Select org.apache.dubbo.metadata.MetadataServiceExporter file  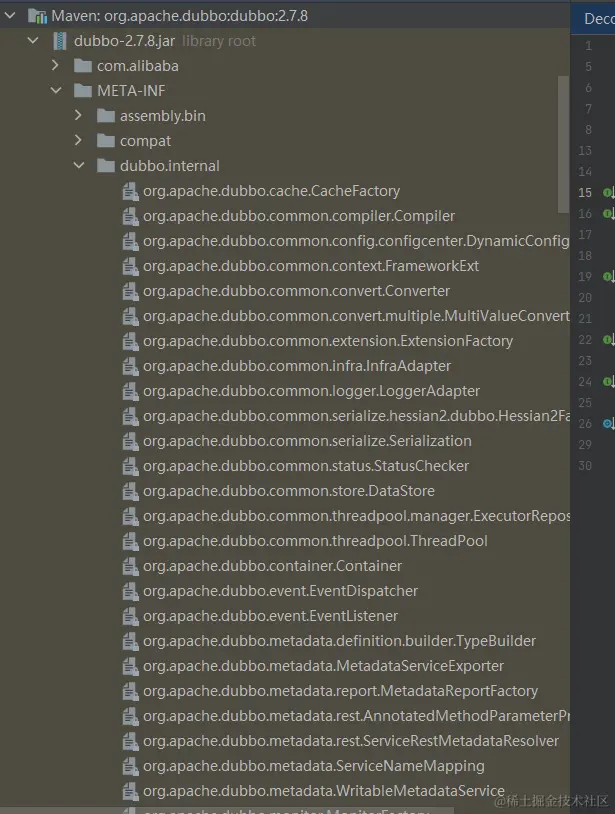(323, 666)
